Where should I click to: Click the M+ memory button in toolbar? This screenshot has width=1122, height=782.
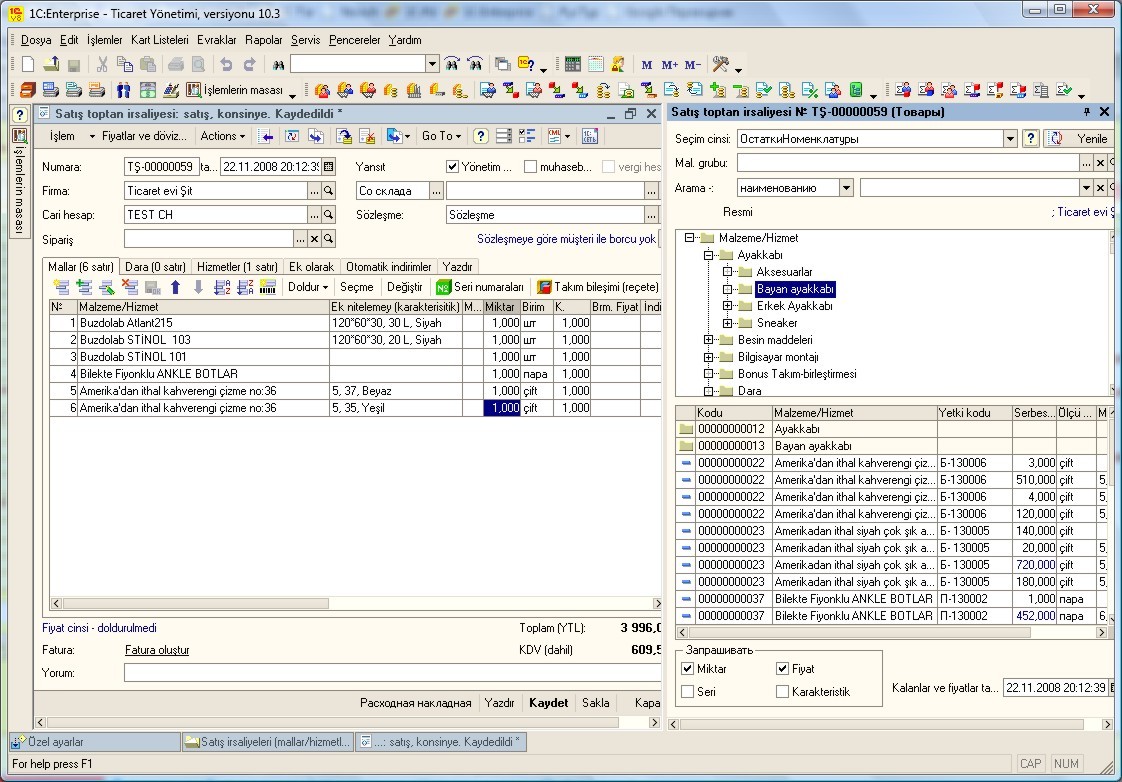(x=670, y=64)
